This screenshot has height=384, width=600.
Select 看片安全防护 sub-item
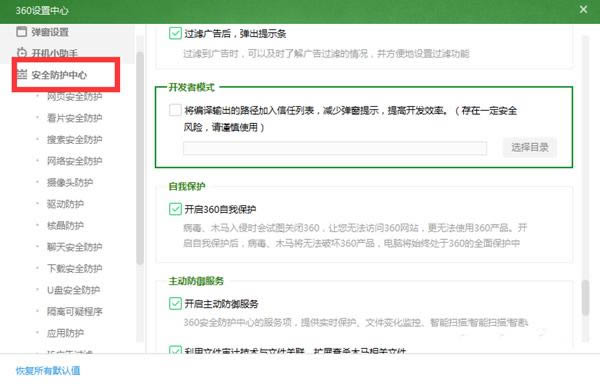point(75,118)
